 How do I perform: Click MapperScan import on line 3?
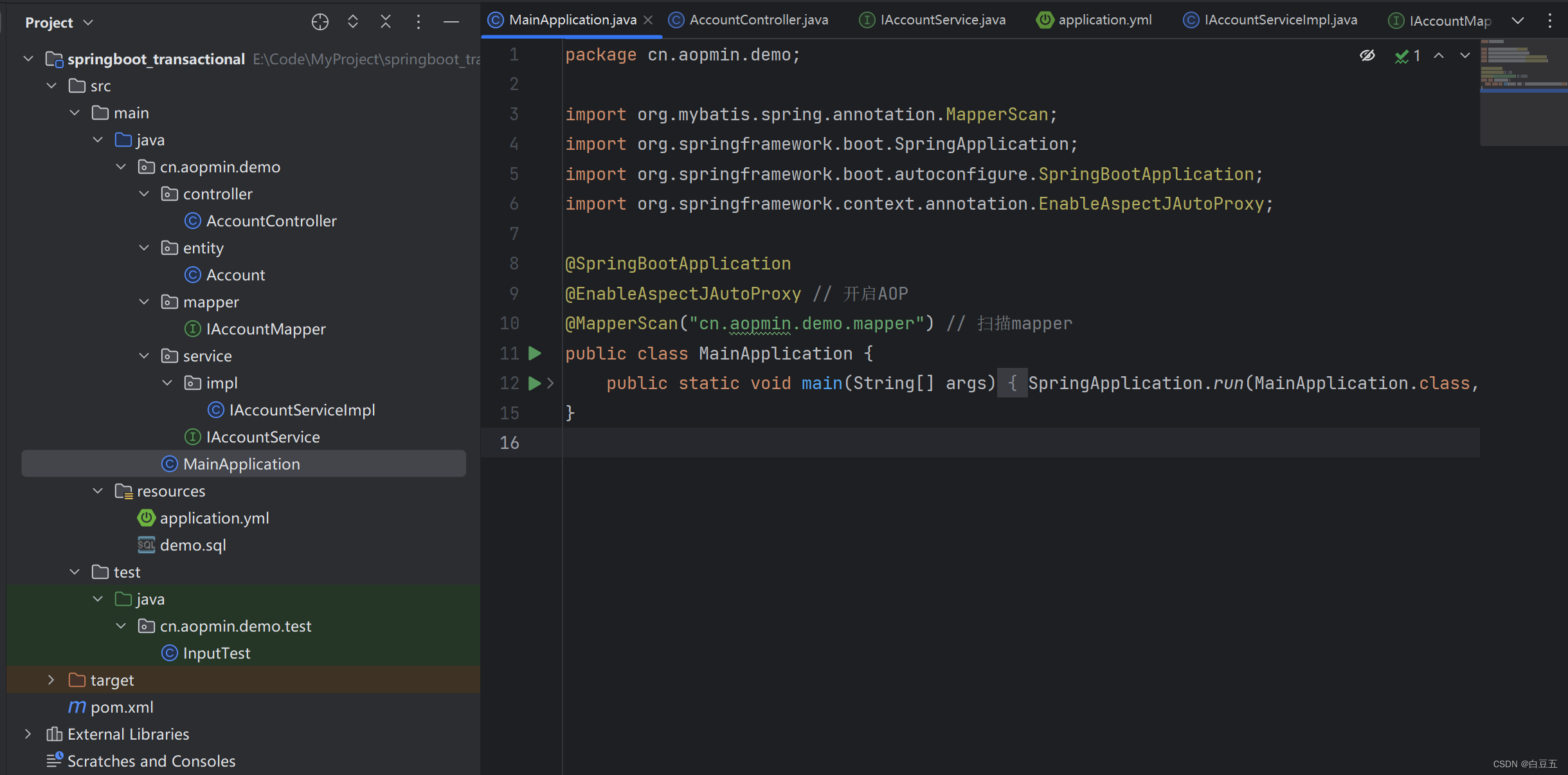click(997, 114)
